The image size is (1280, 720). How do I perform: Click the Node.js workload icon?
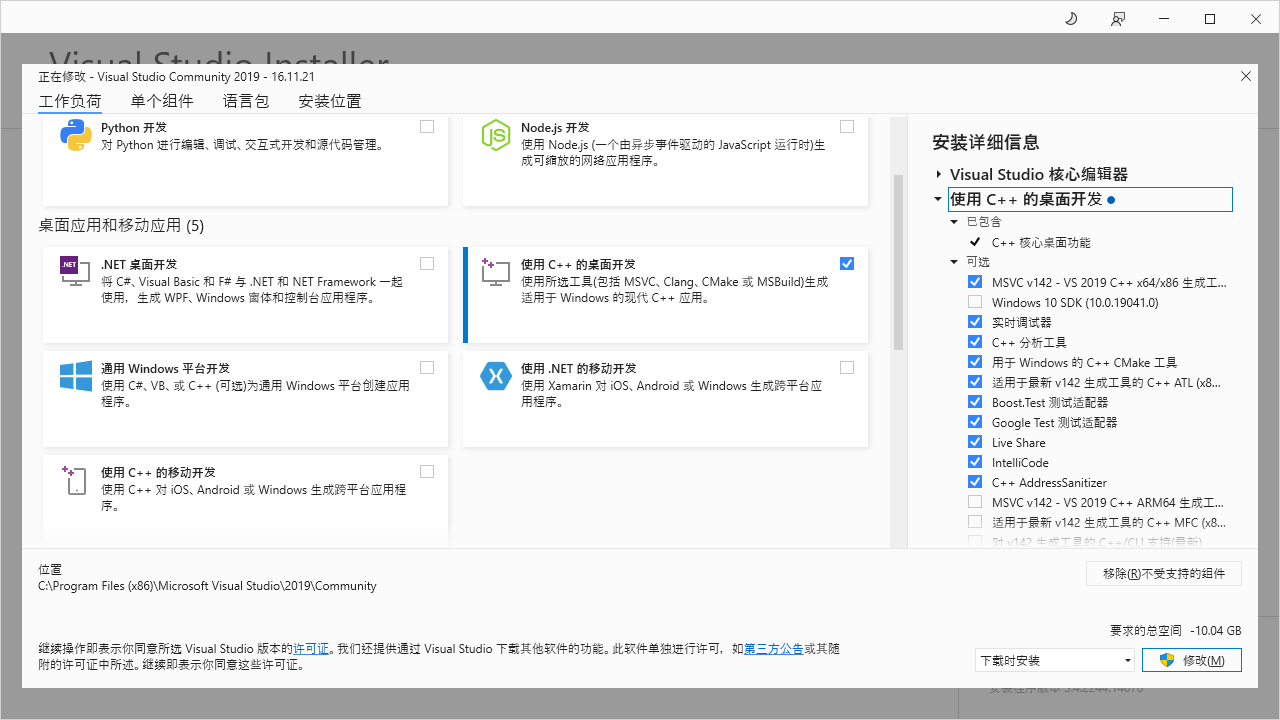pyautogui.click(x=496, y=135)
